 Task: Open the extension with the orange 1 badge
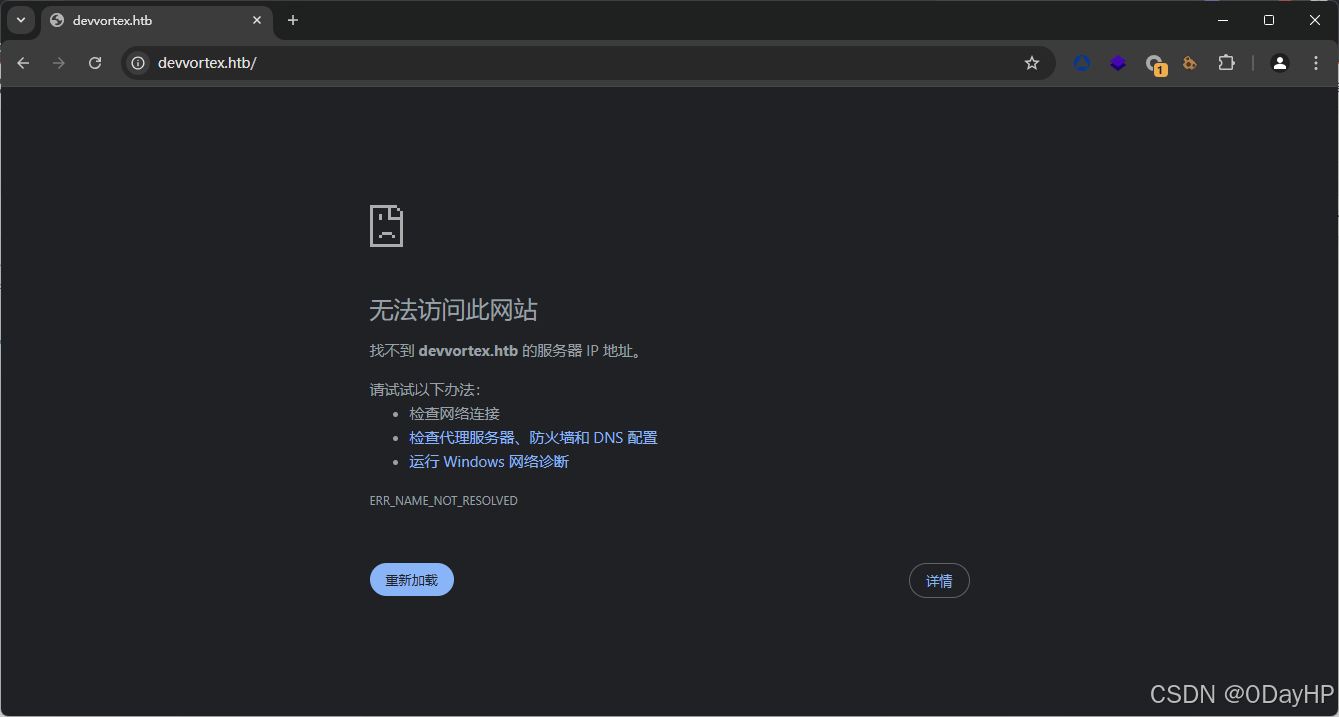click(x=1155, y=62)
